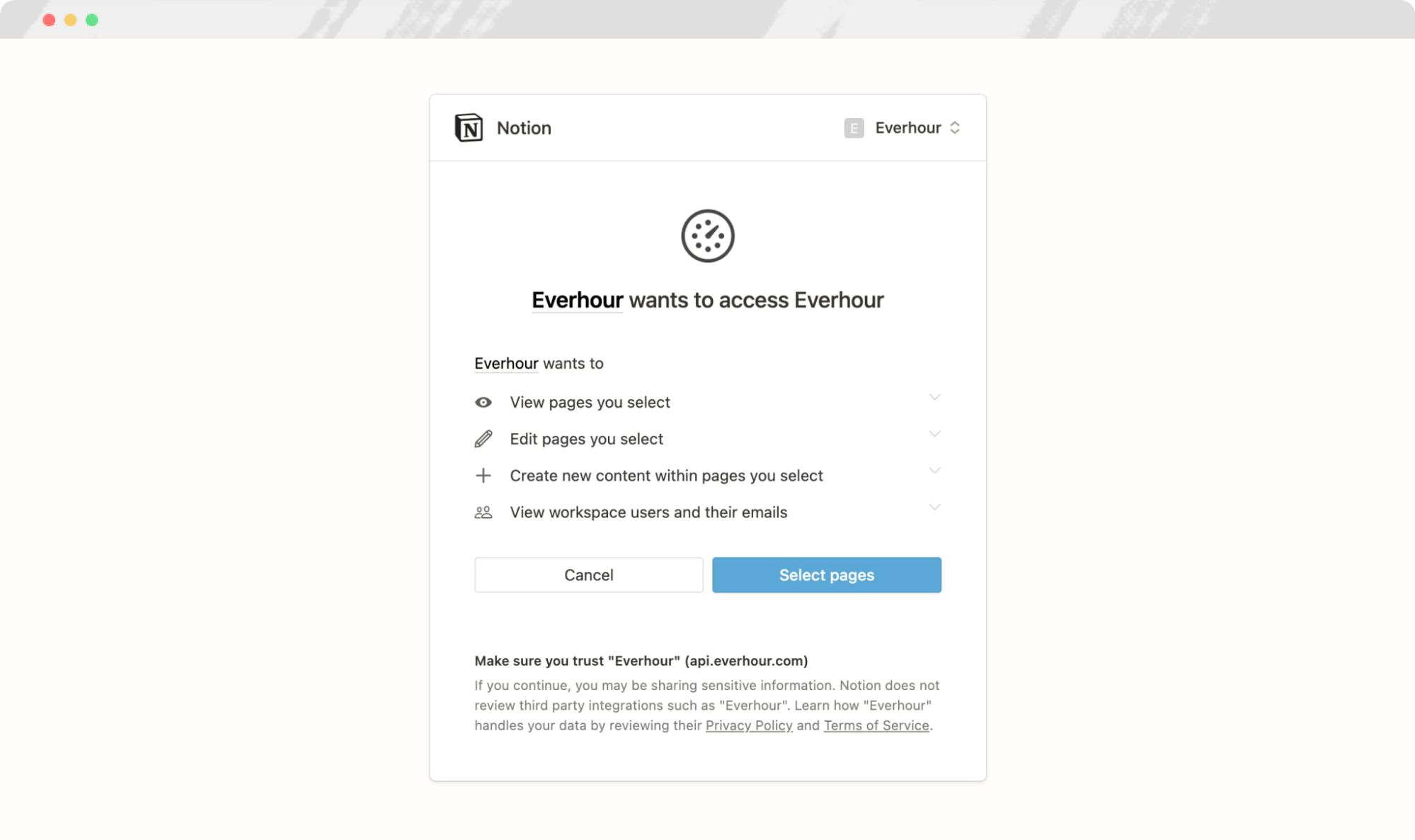Image resolution: width=1415 pixels, height=840 pixels.
Task: Click the eye icon for view permission
Action: 483,402
